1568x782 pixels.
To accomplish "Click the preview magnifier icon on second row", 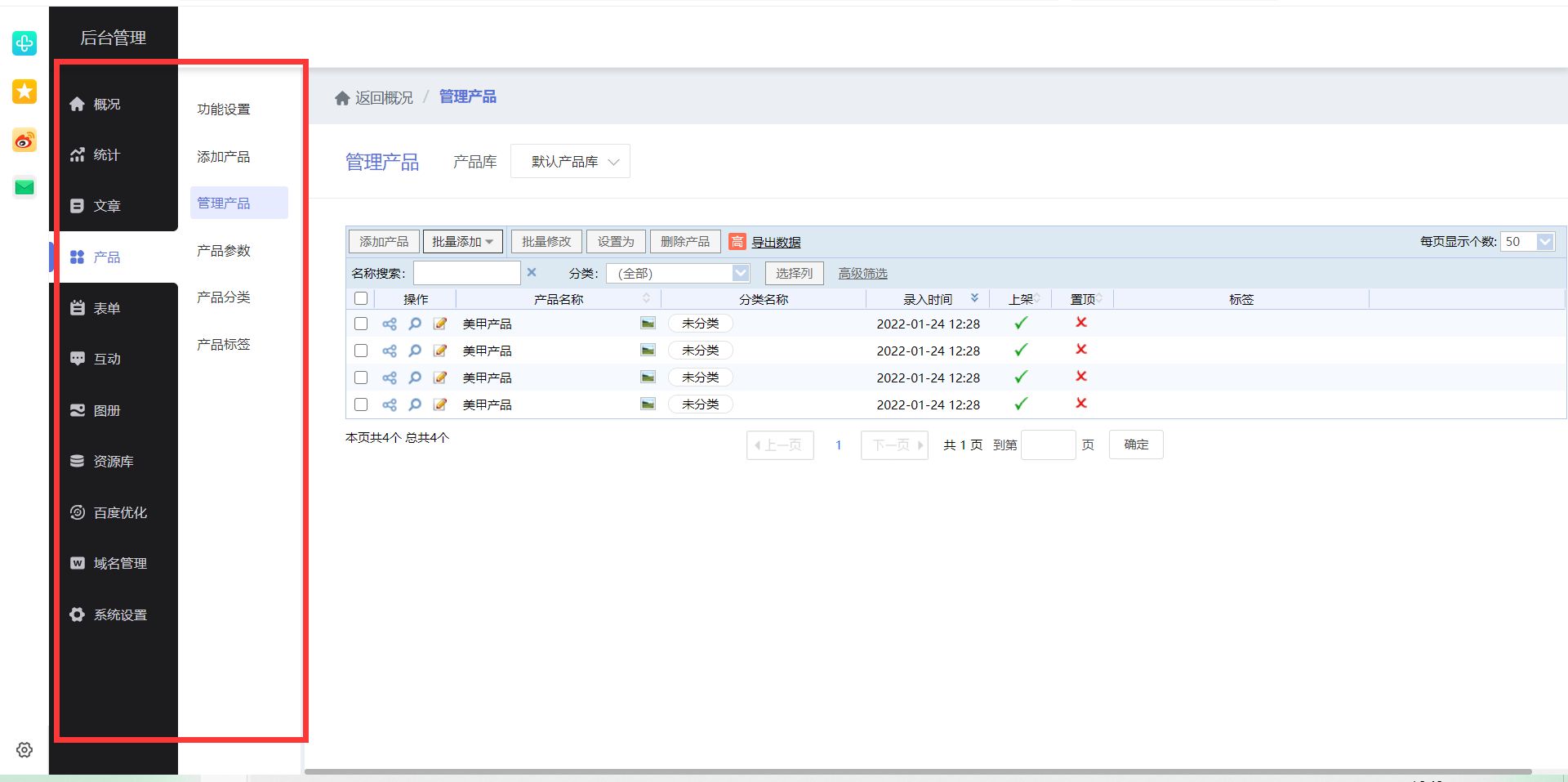I will pyautogui.click(x=415, y=351).
